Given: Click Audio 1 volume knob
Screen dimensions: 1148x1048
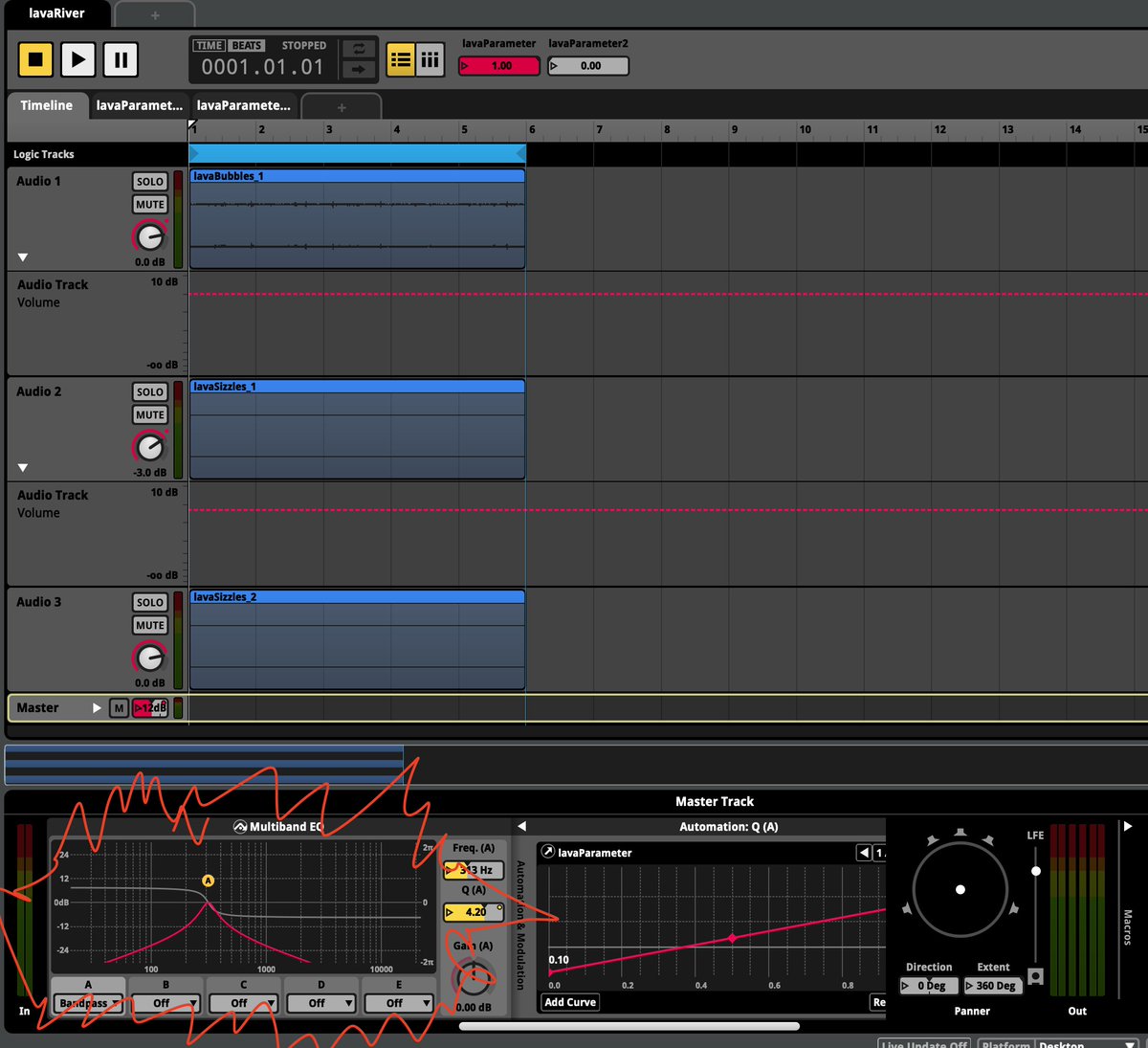Looking at the screenshot, I should click(x=150, y=235).
